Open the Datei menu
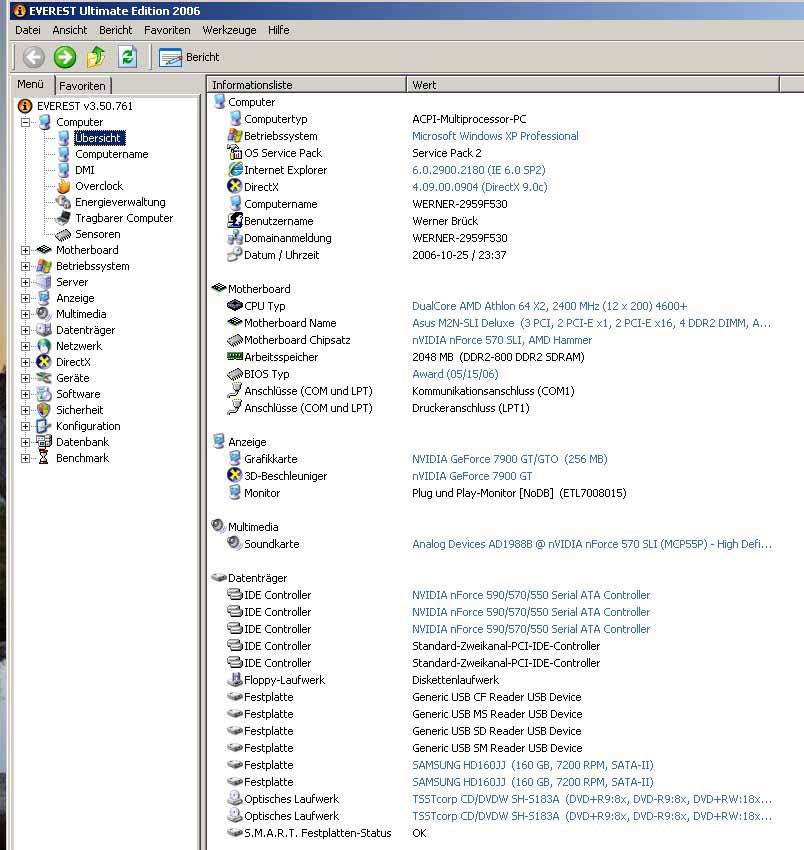 (x=28, y=30)
